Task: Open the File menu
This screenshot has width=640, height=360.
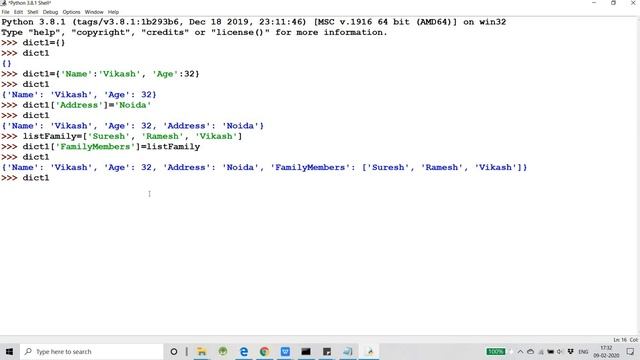Action: click(x=5, y=12)
